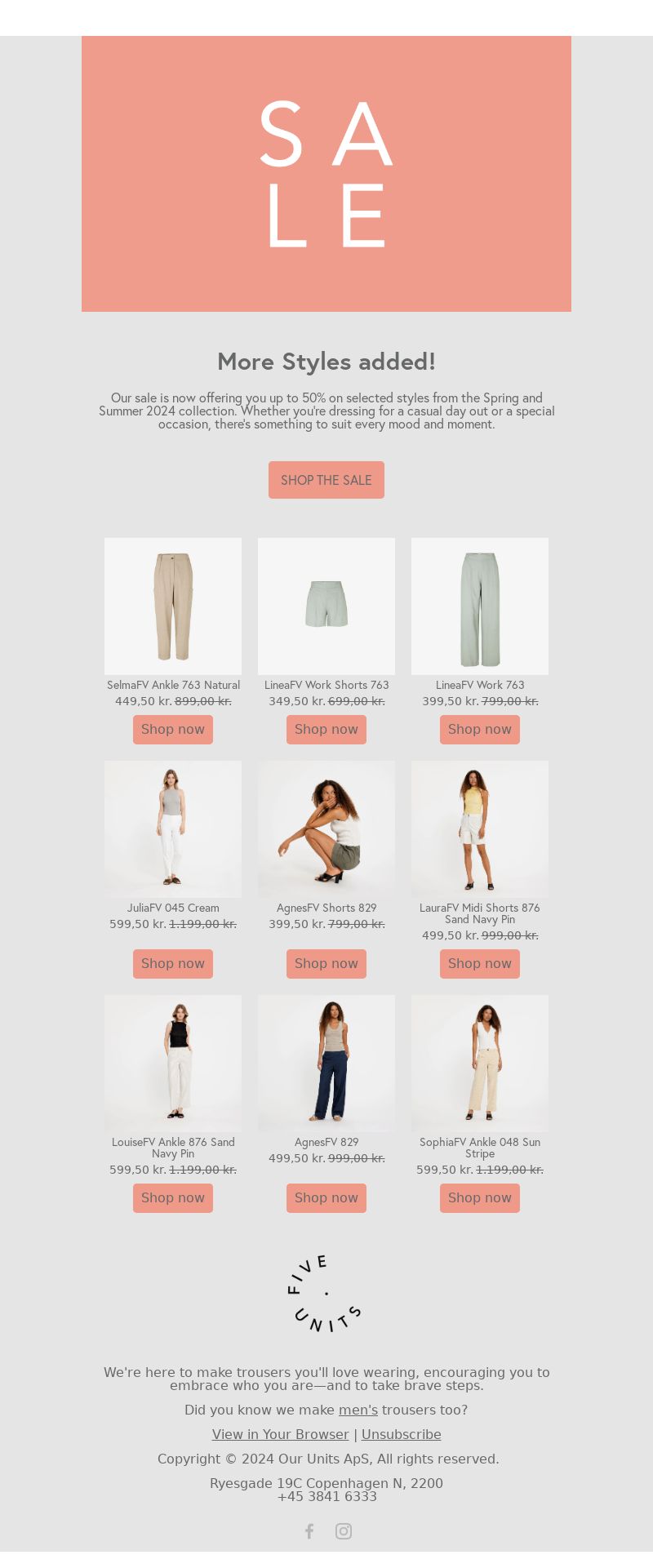Open JuliaFV 045 Cream product photo
653x1568 pixels.
click(x=173, y=829)
